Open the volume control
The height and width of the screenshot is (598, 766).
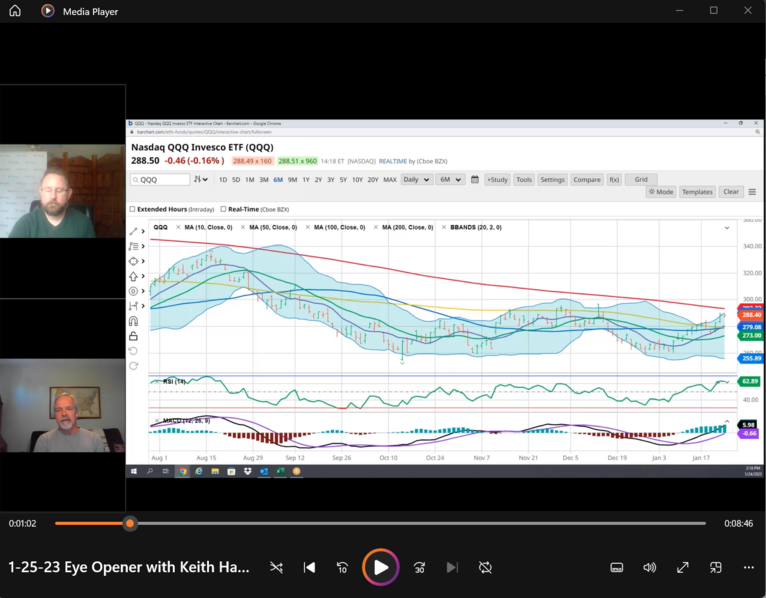pyautogui.click(x=649, y=567)
